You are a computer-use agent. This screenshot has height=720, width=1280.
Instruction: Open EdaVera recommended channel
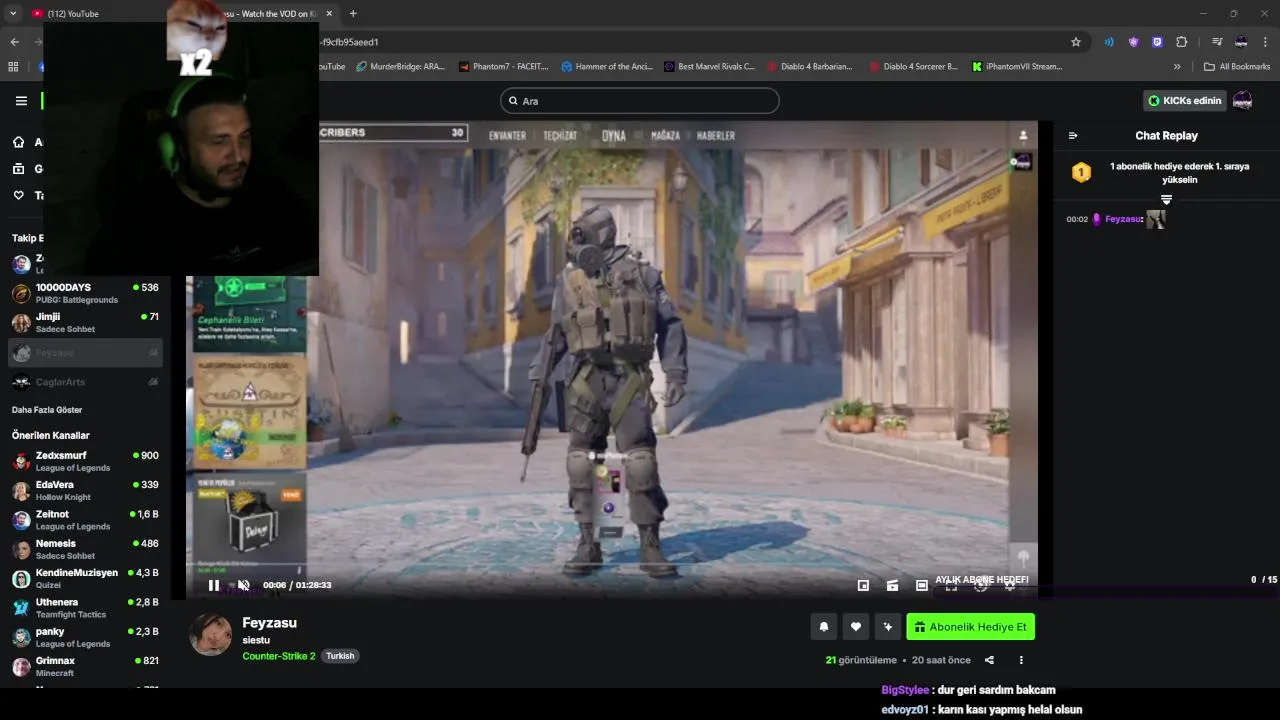(x=86, y=491)
